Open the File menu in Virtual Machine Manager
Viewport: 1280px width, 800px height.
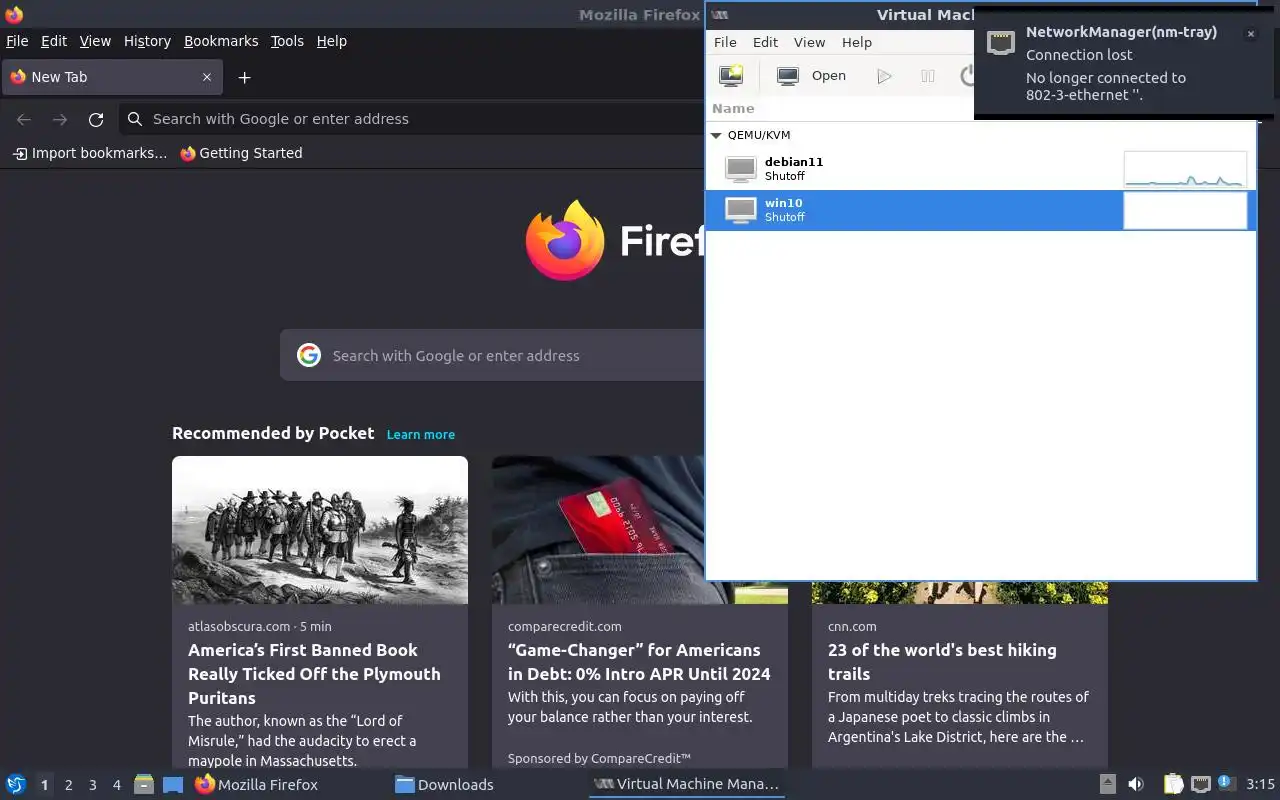725,42
